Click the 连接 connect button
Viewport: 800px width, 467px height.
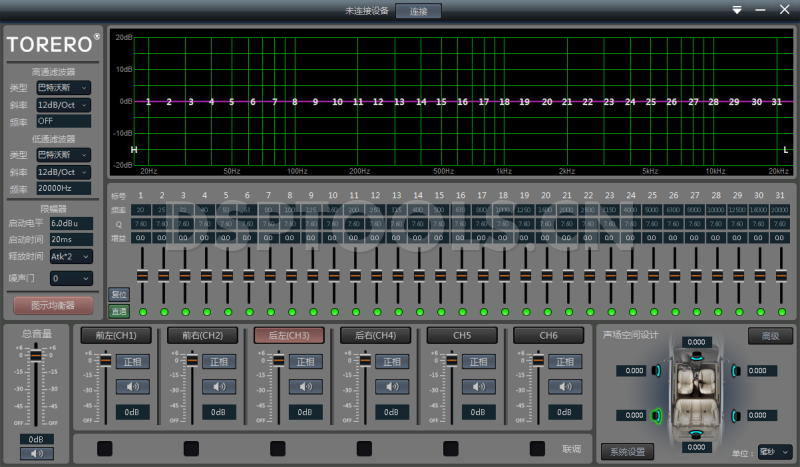coord(418,11)
